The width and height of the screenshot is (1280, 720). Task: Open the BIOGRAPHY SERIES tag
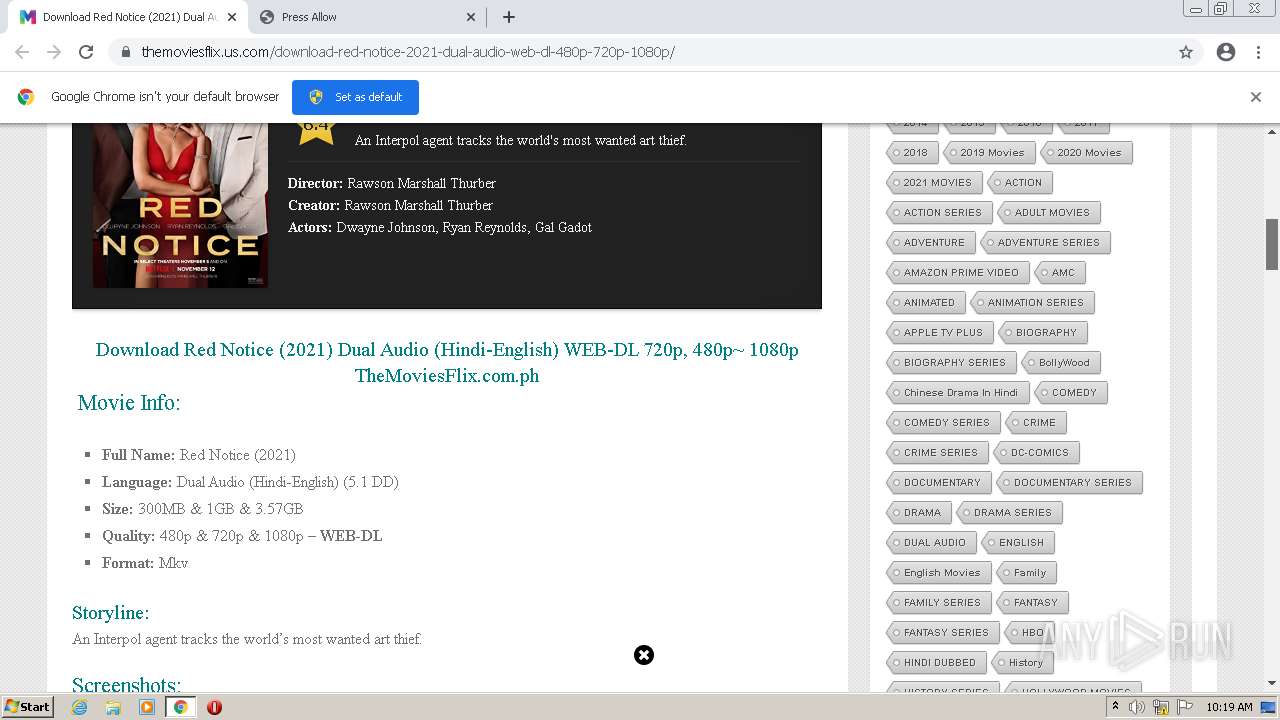(951, 363)
